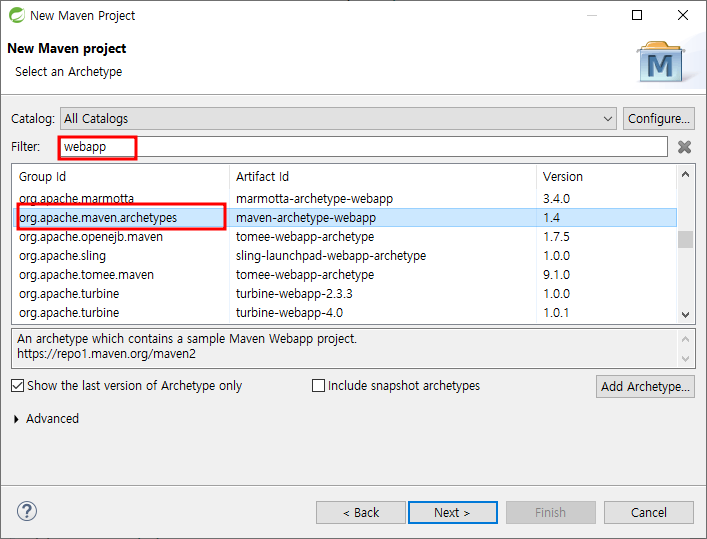Click archetype list scroll down arrow
The height and width of the screenshot is (539, 707).
click(685, 314)
